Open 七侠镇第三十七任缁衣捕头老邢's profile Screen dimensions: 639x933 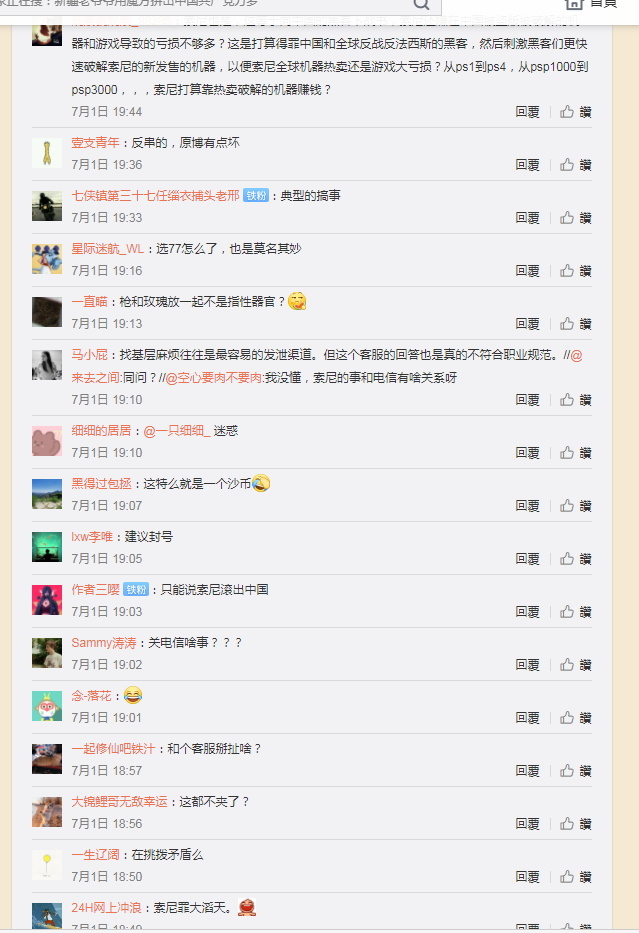coord(155,196)
